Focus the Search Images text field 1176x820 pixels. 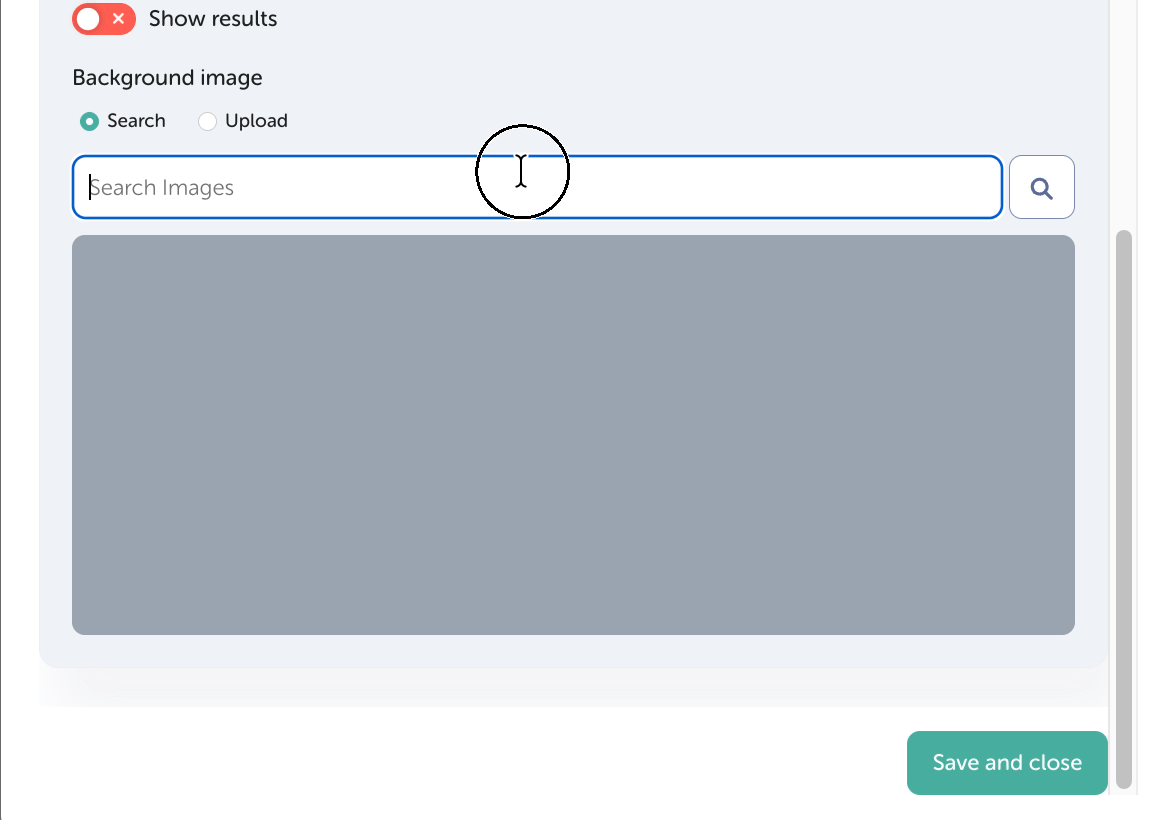[537, 187]
